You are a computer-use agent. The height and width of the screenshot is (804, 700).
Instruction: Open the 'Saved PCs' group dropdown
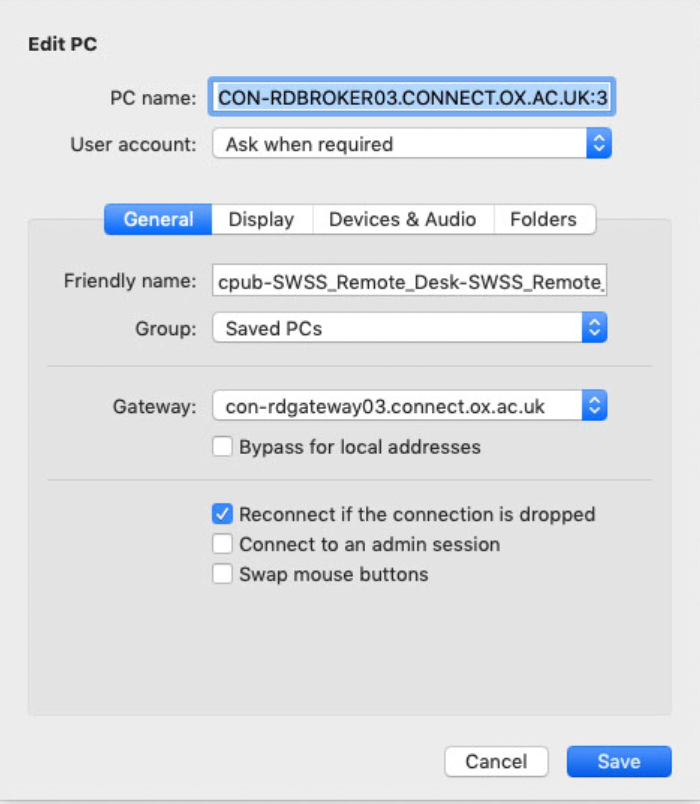[x=398, y=328]
